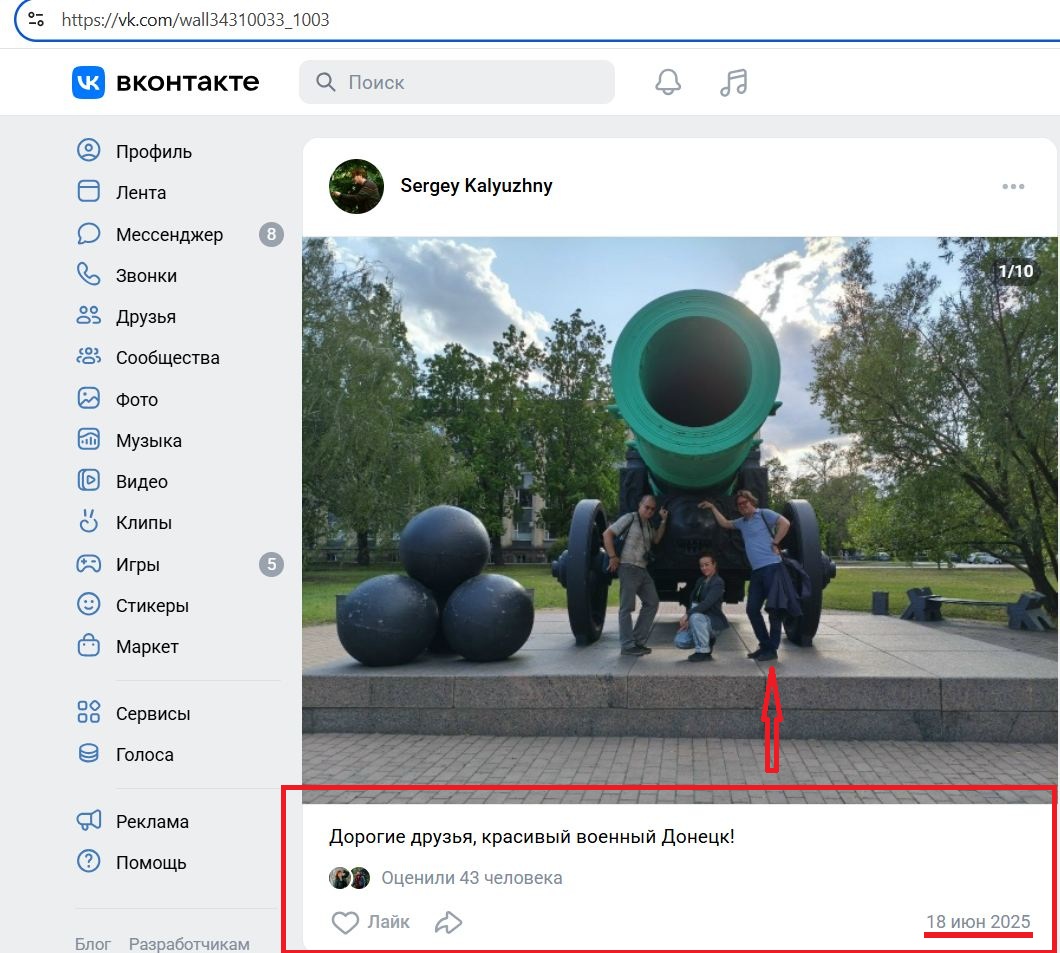Click the Games controller icon
Viewport: 1060px width, 953px height.
(x=89, y=564)
